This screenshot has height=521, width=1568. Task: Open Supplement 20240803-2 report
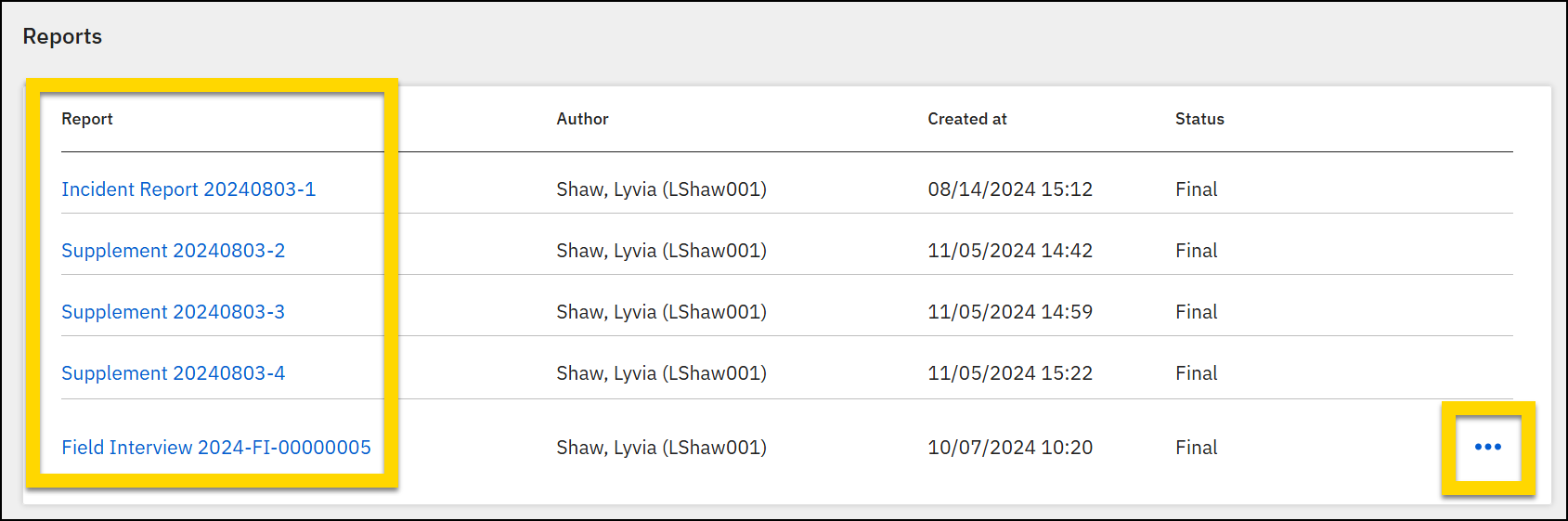tap(174, 251)
